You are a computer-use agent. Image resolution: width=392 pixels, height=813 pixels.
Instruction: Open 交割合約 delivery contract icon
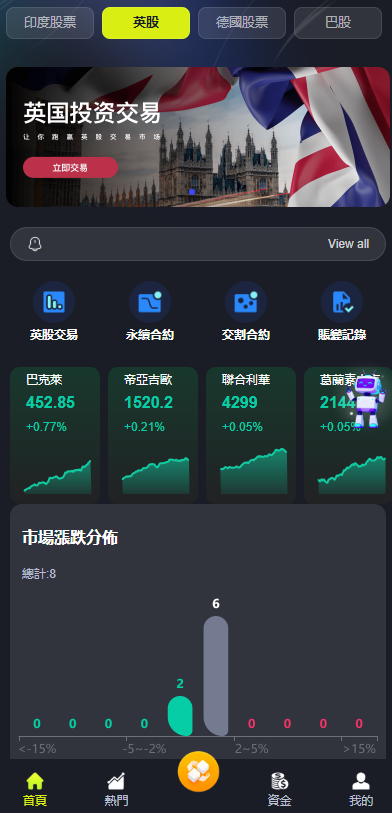tap(246, 302)
